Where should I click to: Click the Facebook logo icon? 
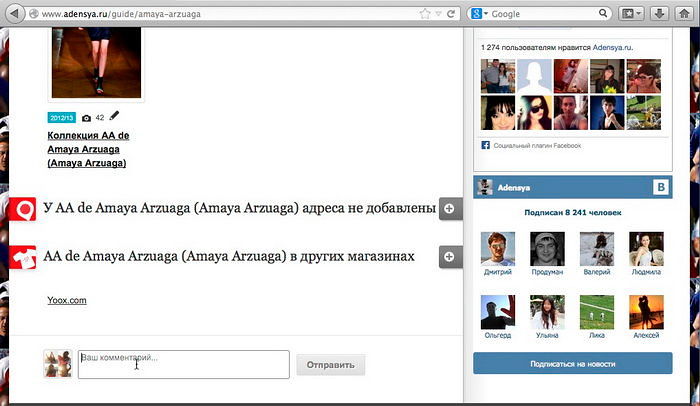pyautogui.click(x=485, y=145)
